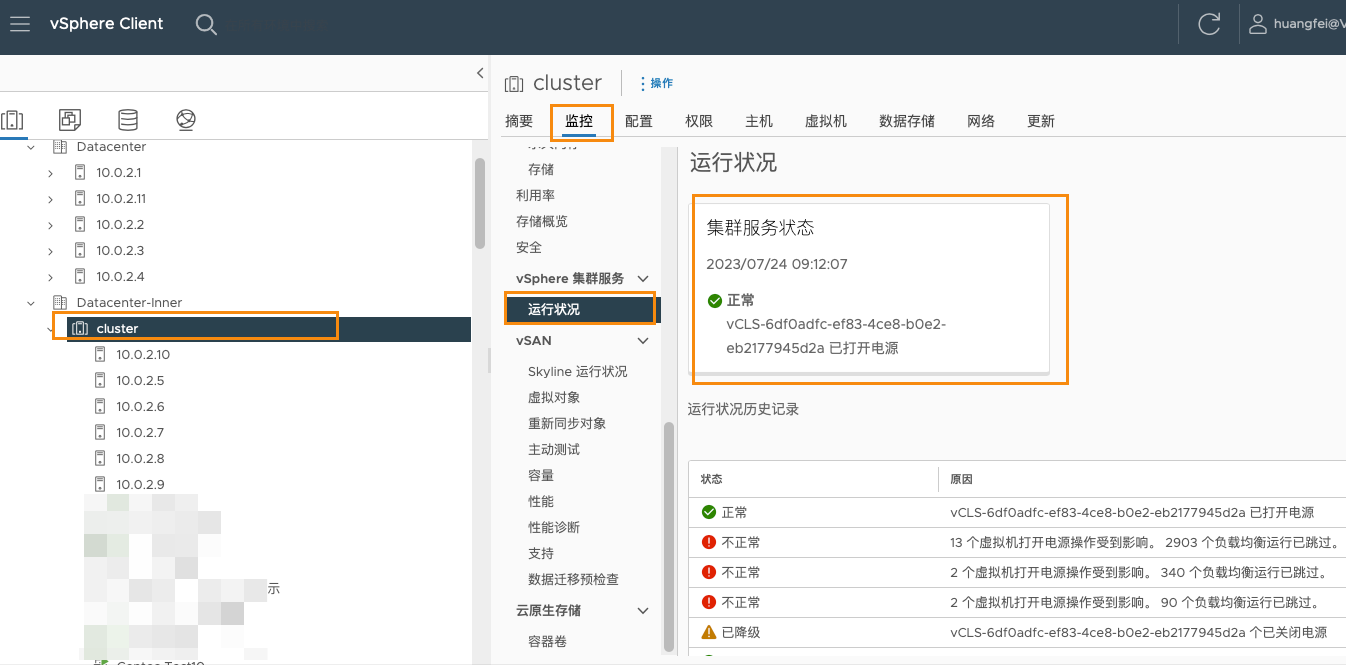Click the host icon beside 10.0.2.8

pyautogui.click(x=100, y=459)
